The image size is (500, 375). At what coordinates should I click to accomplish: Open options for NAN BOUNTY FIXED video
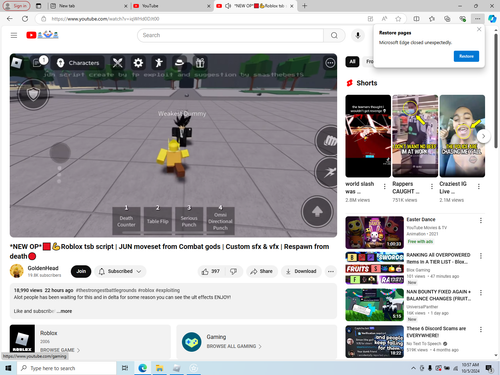point(481,293)
